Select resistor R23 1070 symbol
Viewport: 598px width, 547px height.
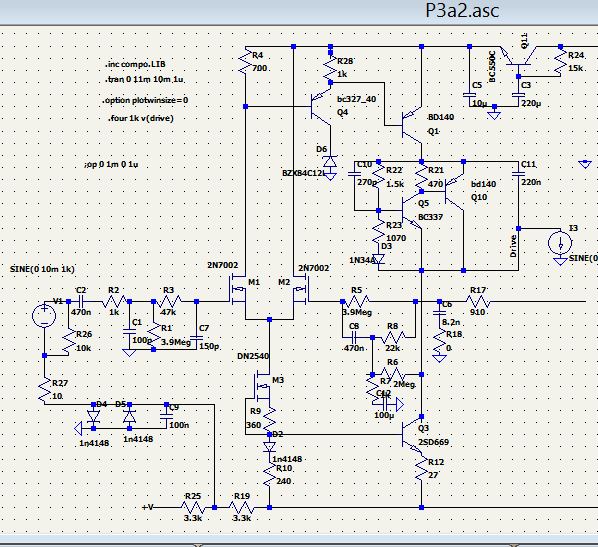click(378, 231)
